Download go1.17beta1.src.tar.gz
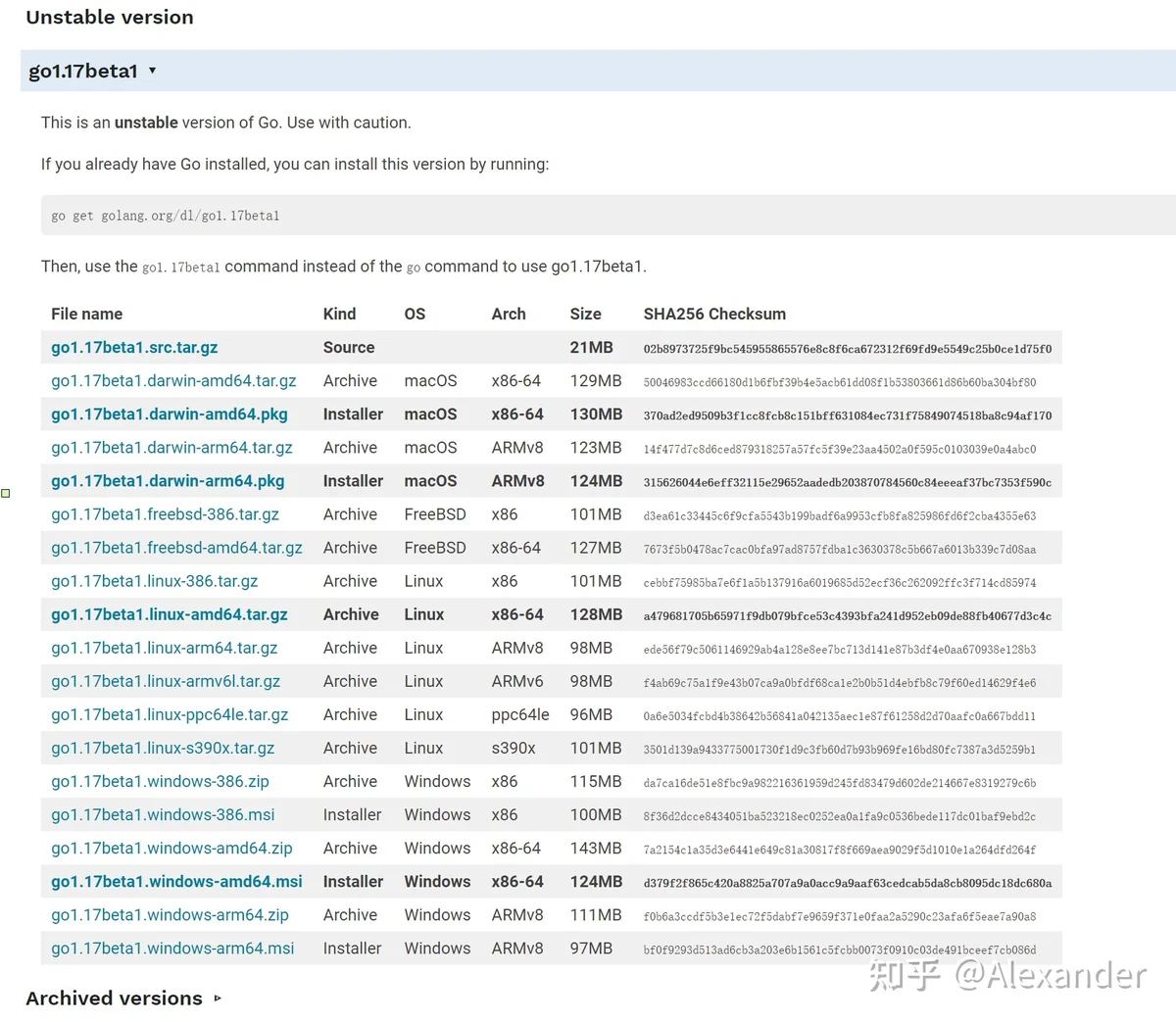The height and width of the screenshot is (1022, 1176). (134, 348)
